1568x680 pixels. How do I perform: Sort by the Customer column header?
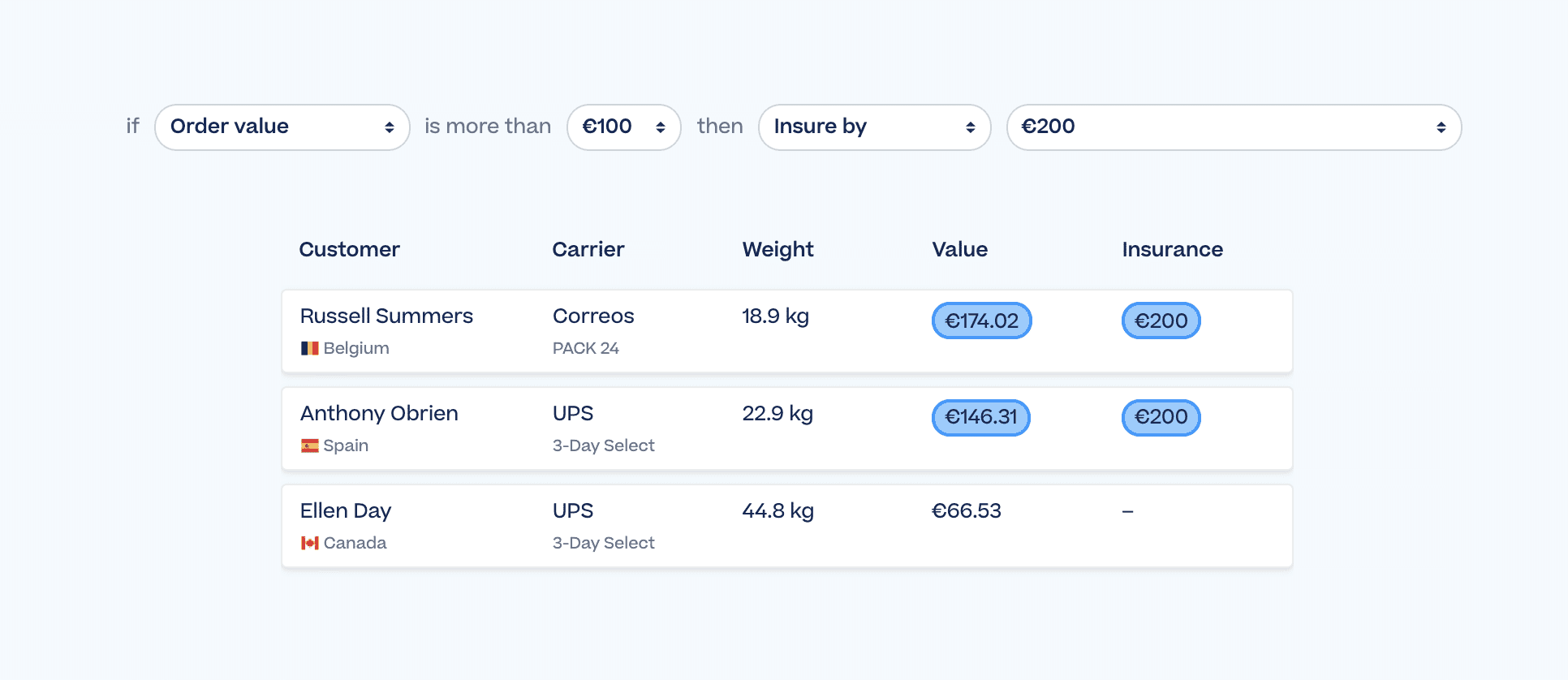click(x=349, y=249)
